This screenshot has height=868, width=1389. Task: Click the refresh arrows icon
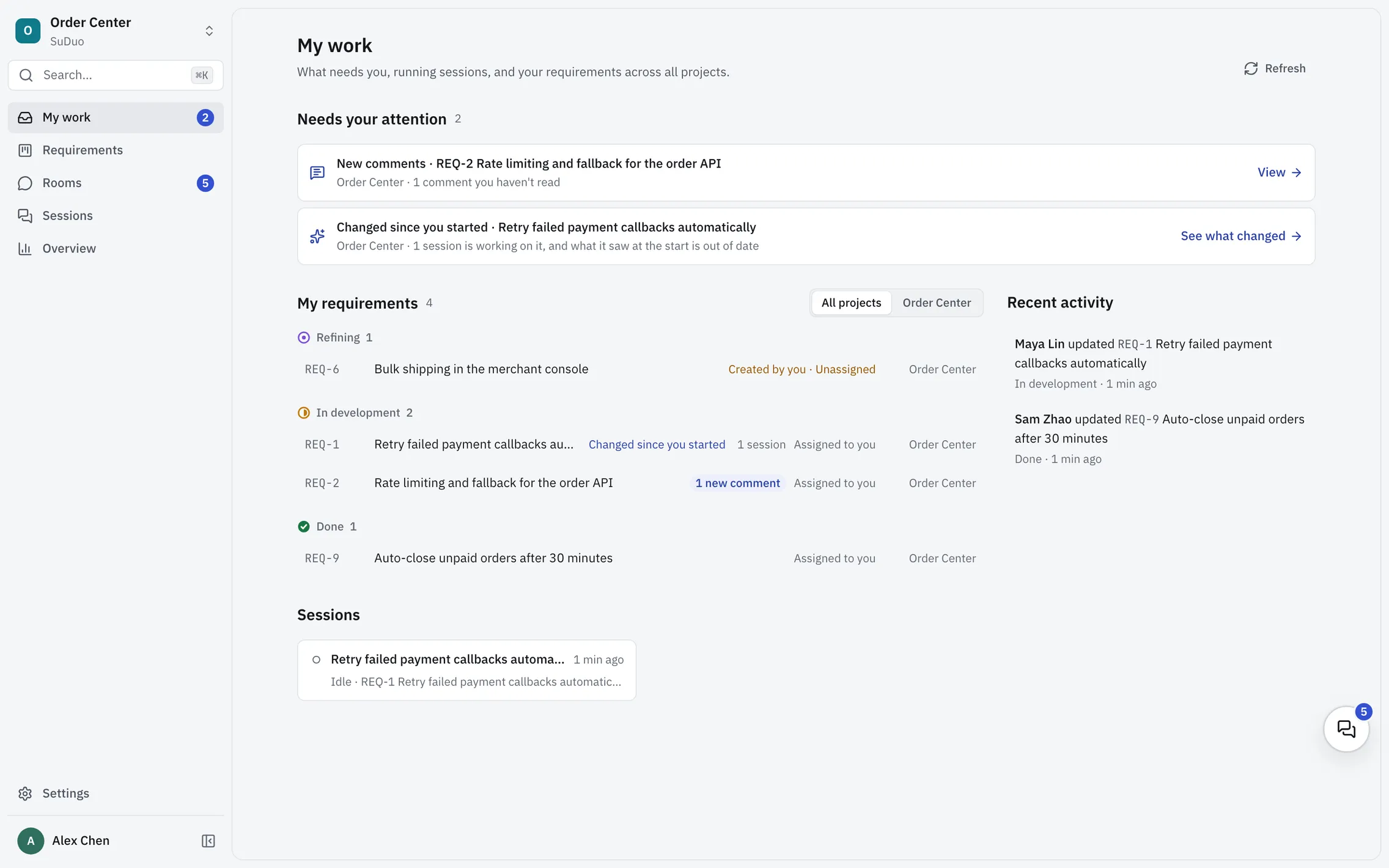click(1251, 68)
